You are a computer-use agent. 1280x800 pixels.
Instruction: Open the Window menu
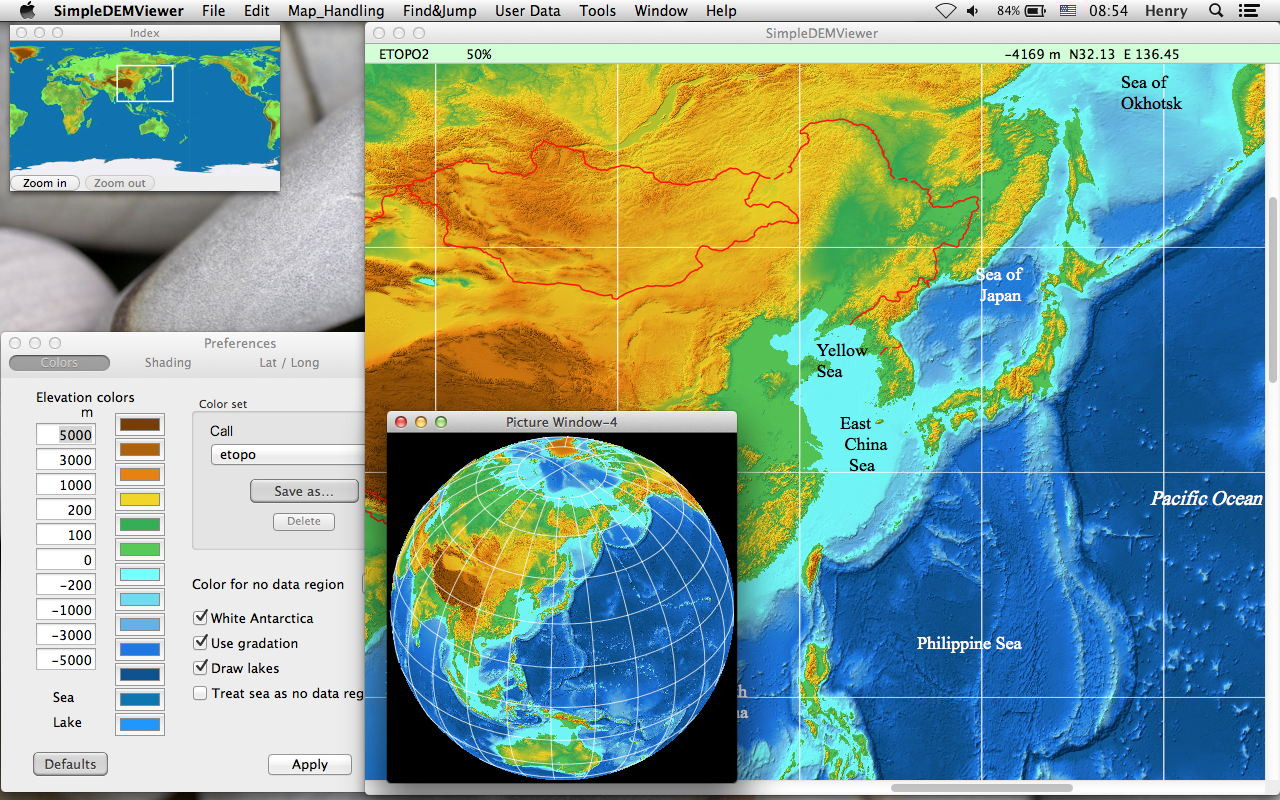point(661,11)
